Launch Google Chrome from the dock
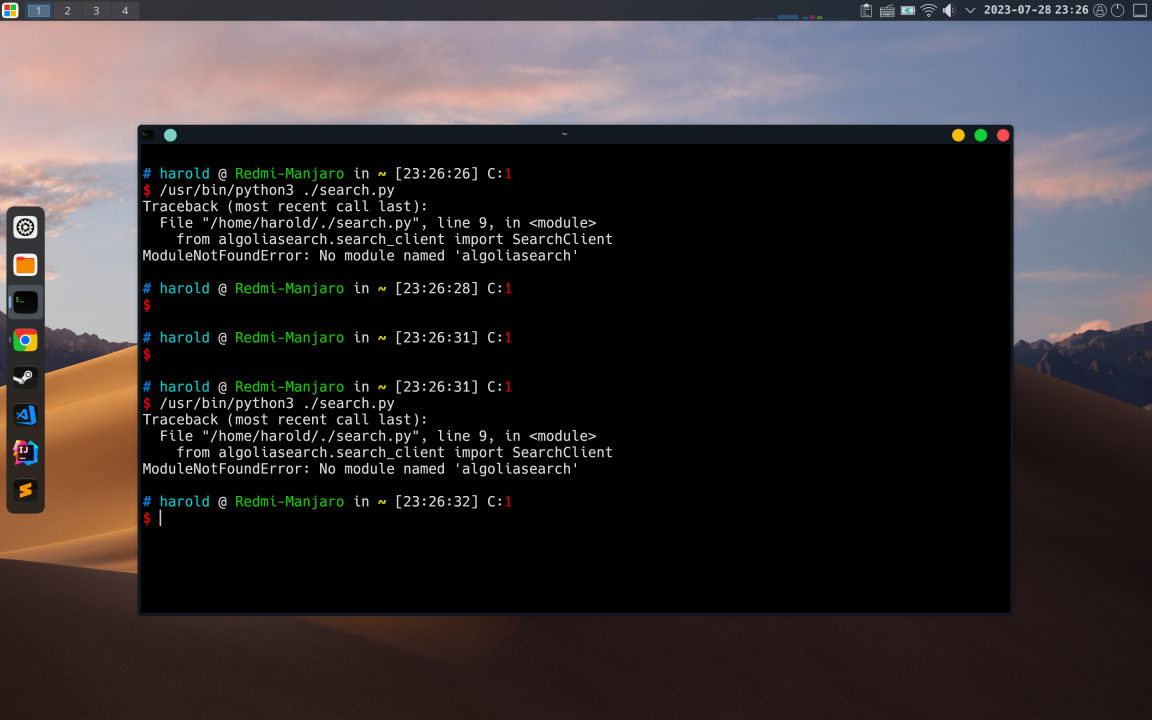Image resolution: width=1152 pixels, height=720 pixels. (x=25, y=340)
